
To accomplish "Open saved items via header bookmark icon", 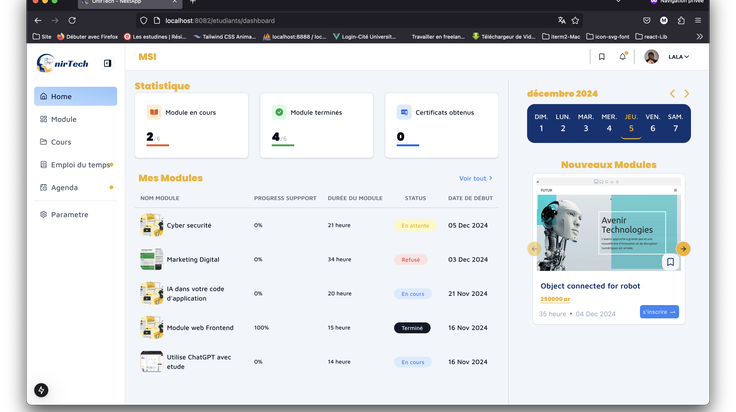I will (x=602, y=57).
